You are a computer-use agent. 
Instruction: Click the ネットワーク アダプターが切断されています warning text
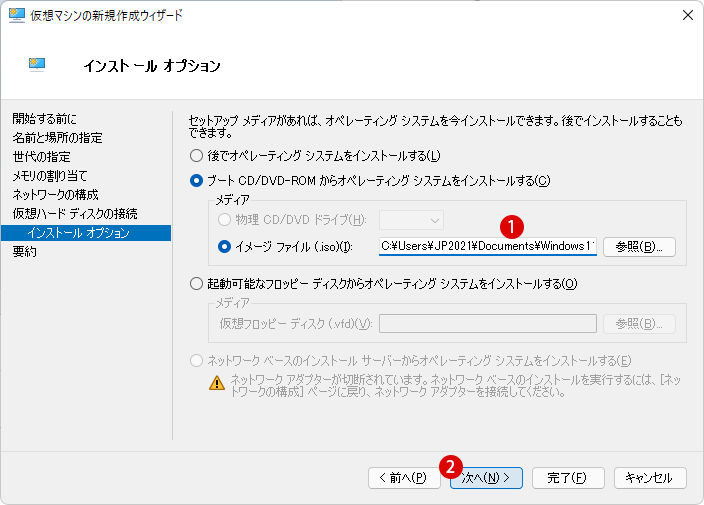455,386
